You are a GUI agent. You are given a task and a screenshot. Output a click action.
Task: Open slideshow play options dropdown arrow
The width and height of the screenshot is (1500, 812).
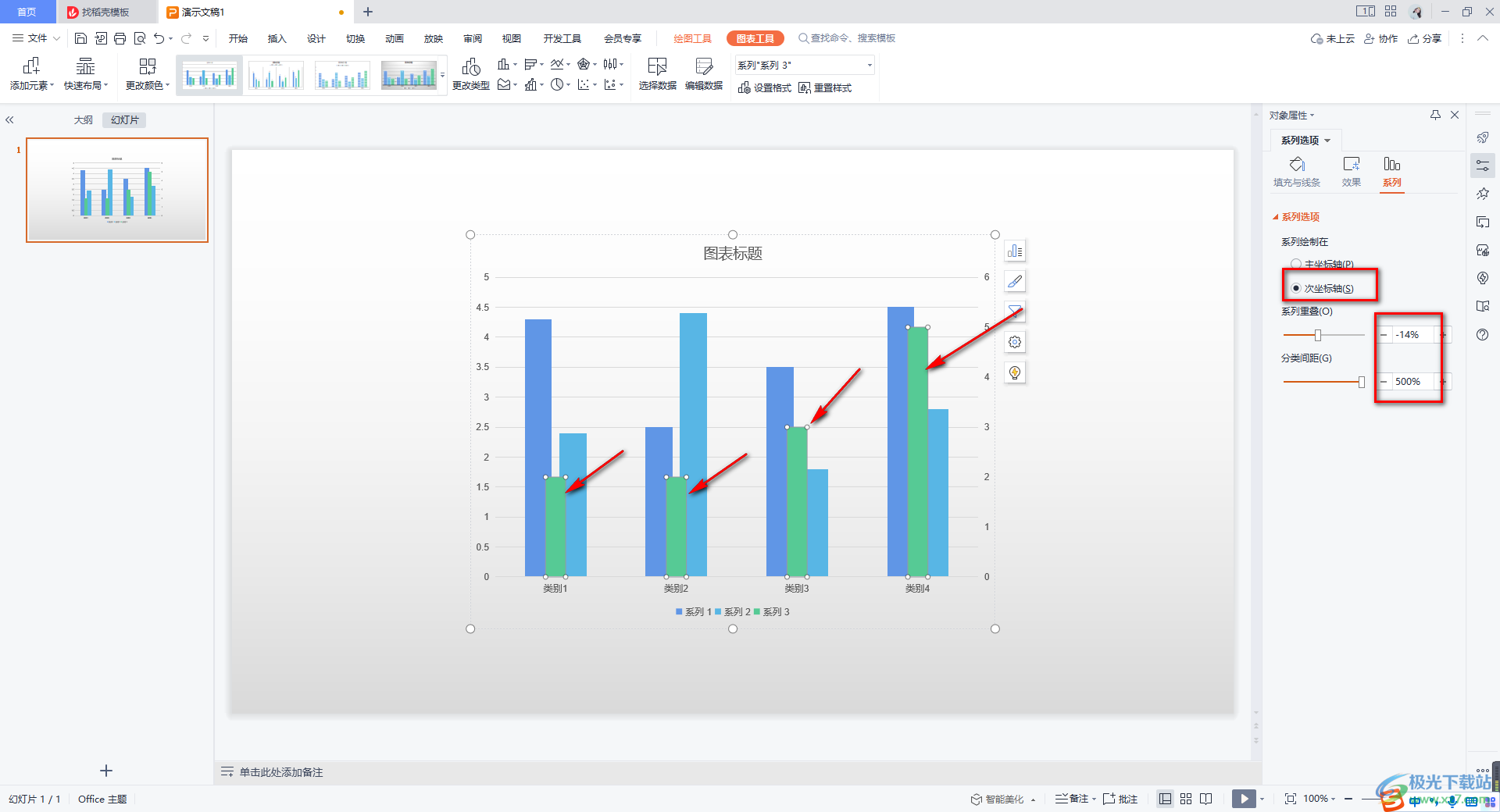[1262, 799]
